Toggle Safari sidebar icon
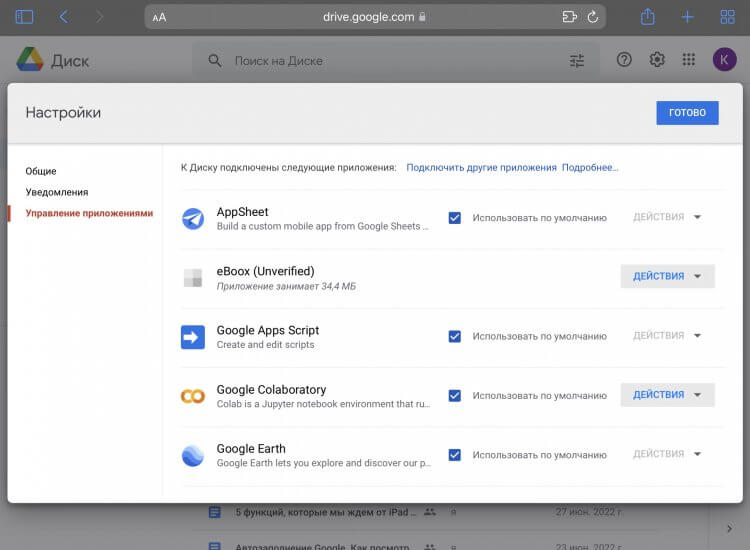 [24, 17]
